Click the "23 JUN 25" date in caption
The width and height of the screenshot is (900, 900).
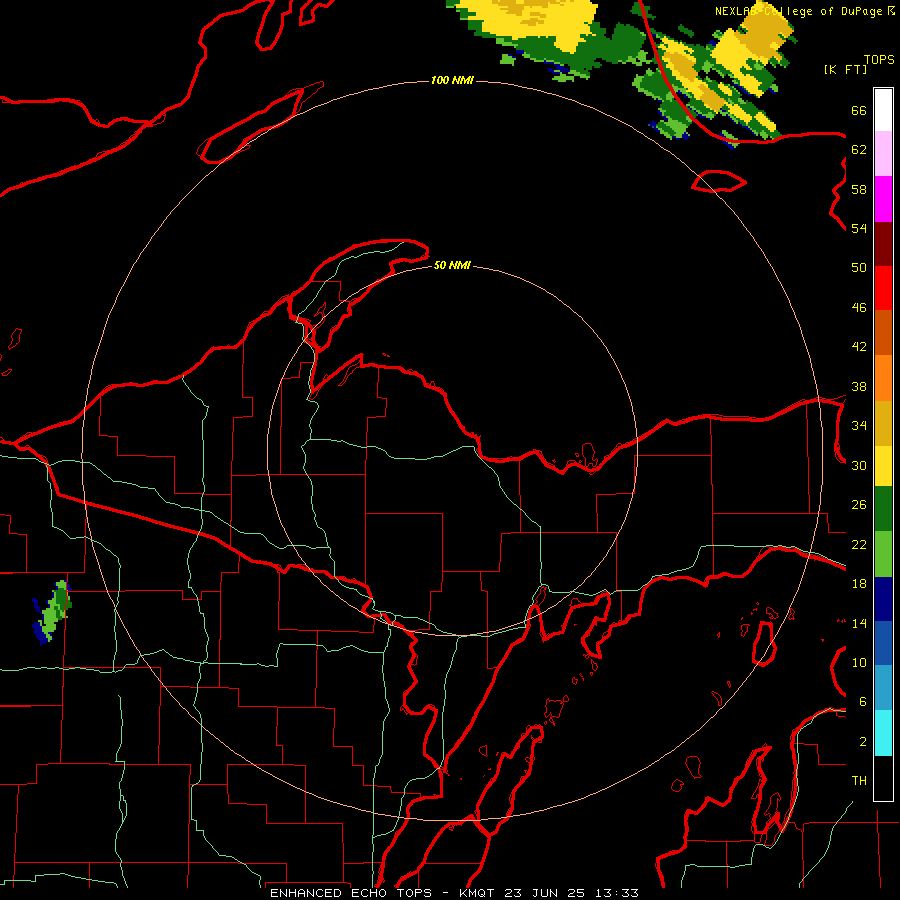click(545, 893)
